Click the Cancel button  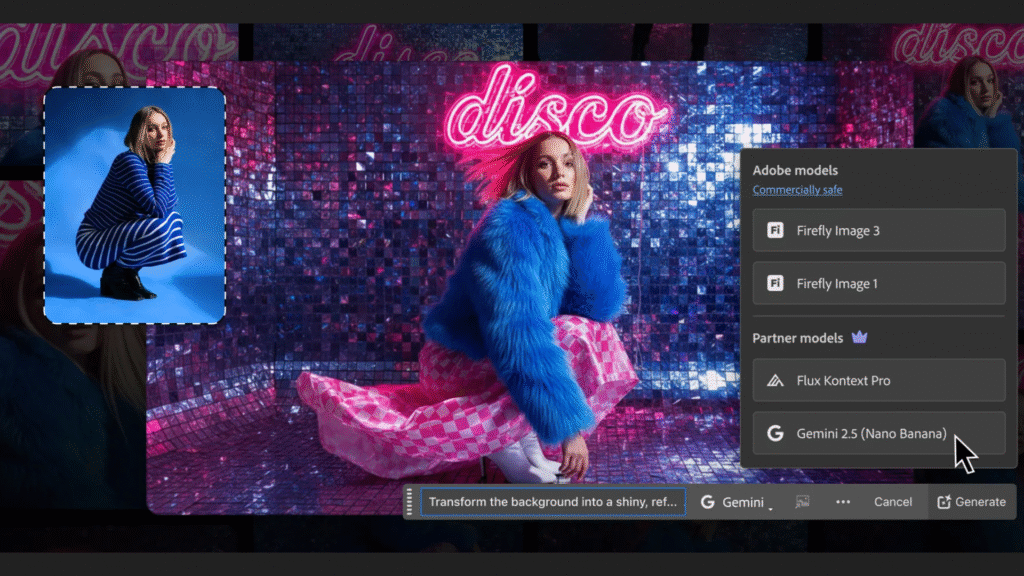892,501
